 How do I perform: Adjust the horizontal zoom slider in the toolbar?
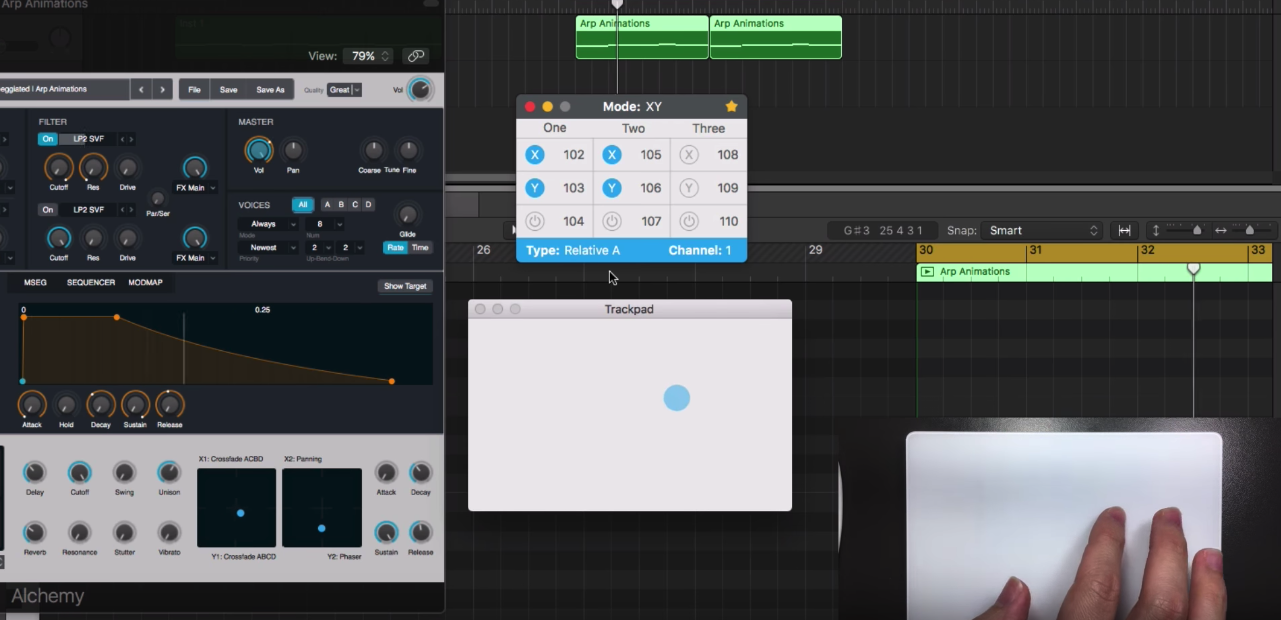(x=1249, y=230)
